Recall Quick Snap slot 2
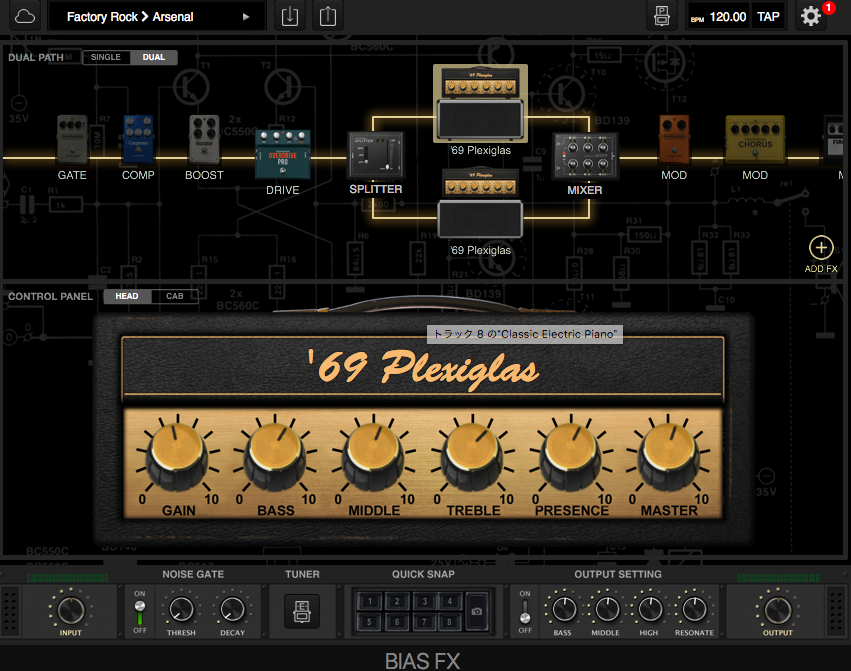 tap(397, 601)
